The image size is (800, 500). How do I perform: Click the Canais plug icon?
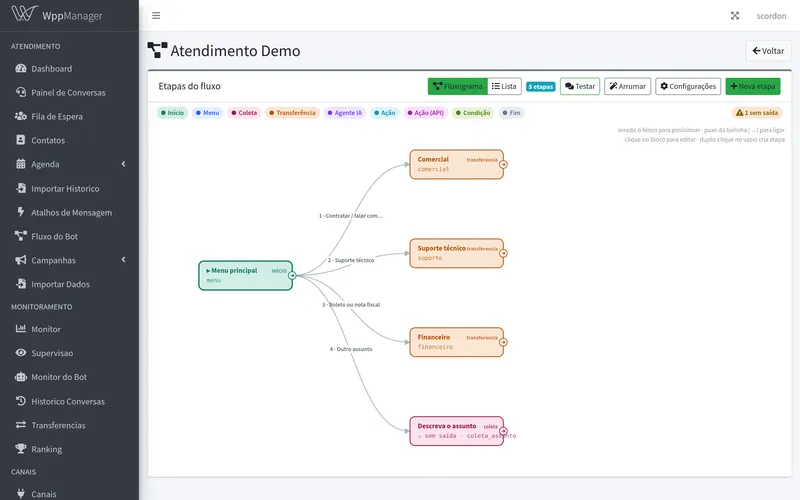coord(20,493)
